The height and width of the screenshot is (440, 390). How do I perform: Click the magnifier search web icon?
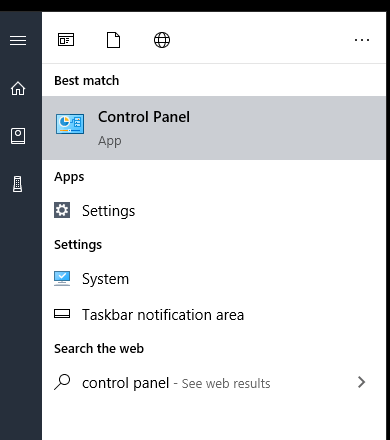click(x=62, y=382)
